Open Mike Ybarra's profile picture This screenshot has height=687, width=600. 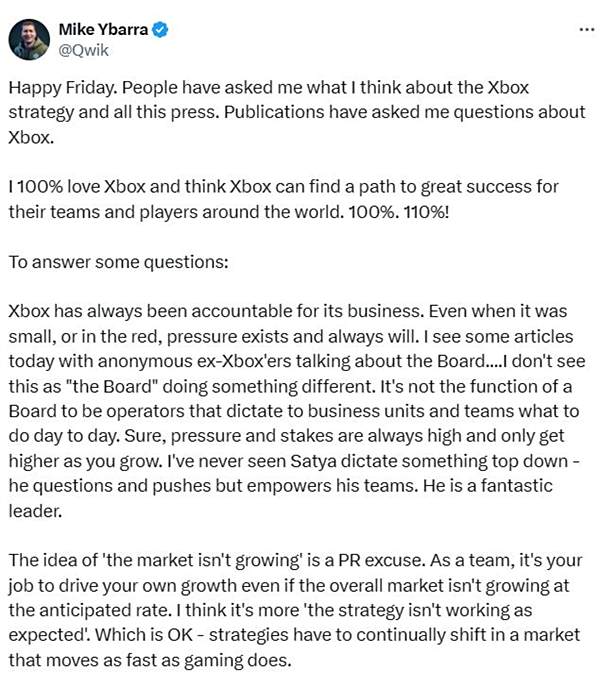29,39
